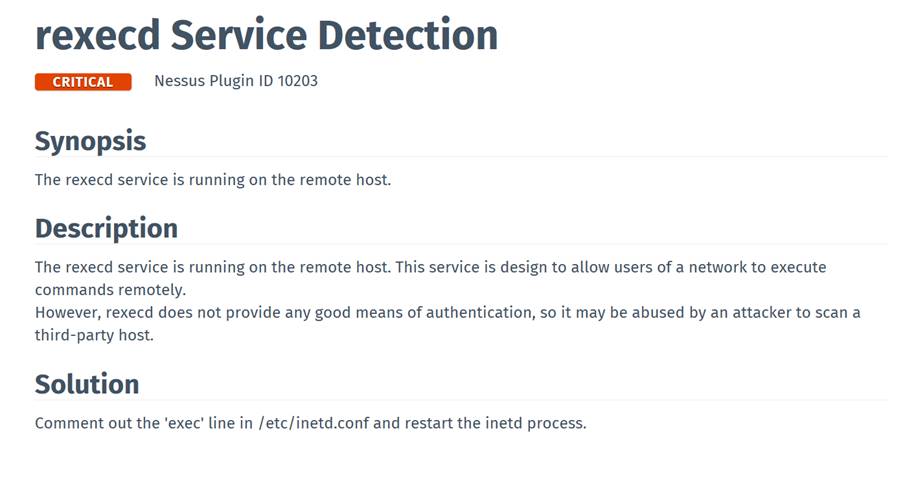
Task: Click the "third-party host." line
Action: coord(94,335)
